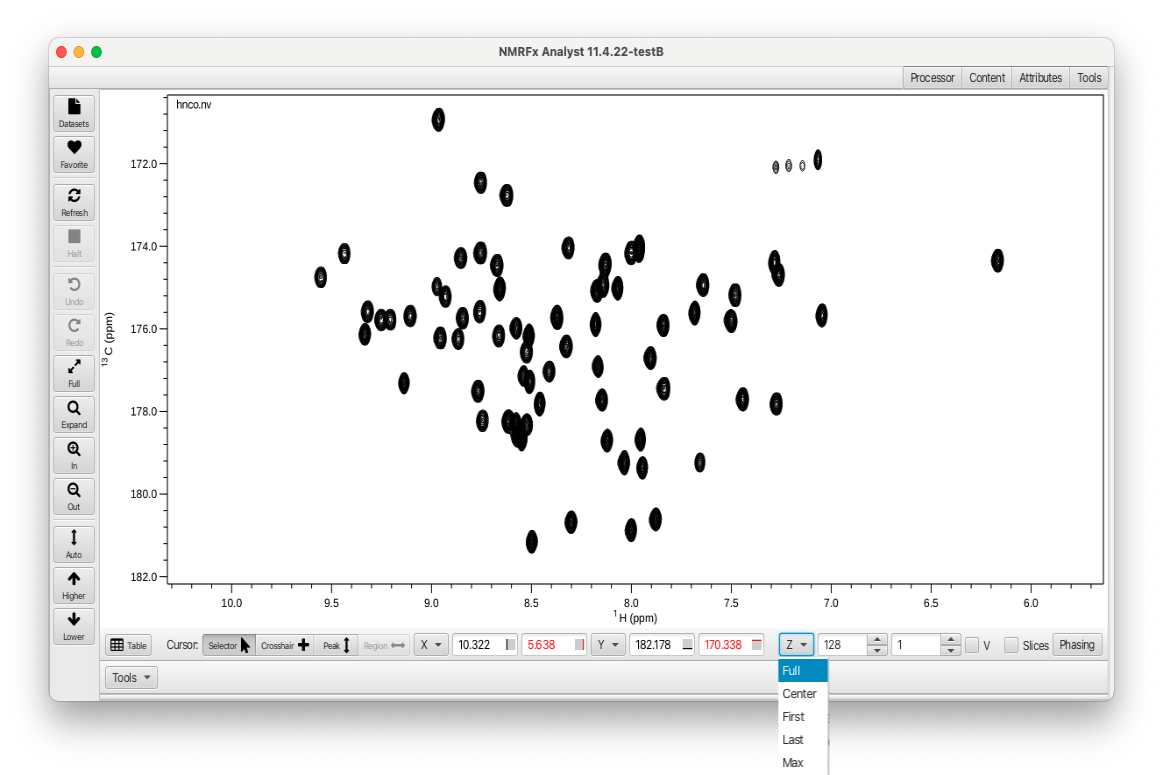Enable the Slices checkbox
The width and height of the screenshot is (1163, 775).
click(x=1011, y=646)
